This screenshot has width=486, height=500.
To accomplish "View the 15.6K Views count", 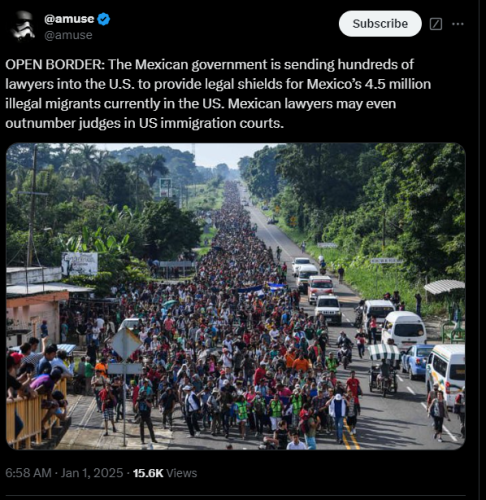I will click(165, 473).
